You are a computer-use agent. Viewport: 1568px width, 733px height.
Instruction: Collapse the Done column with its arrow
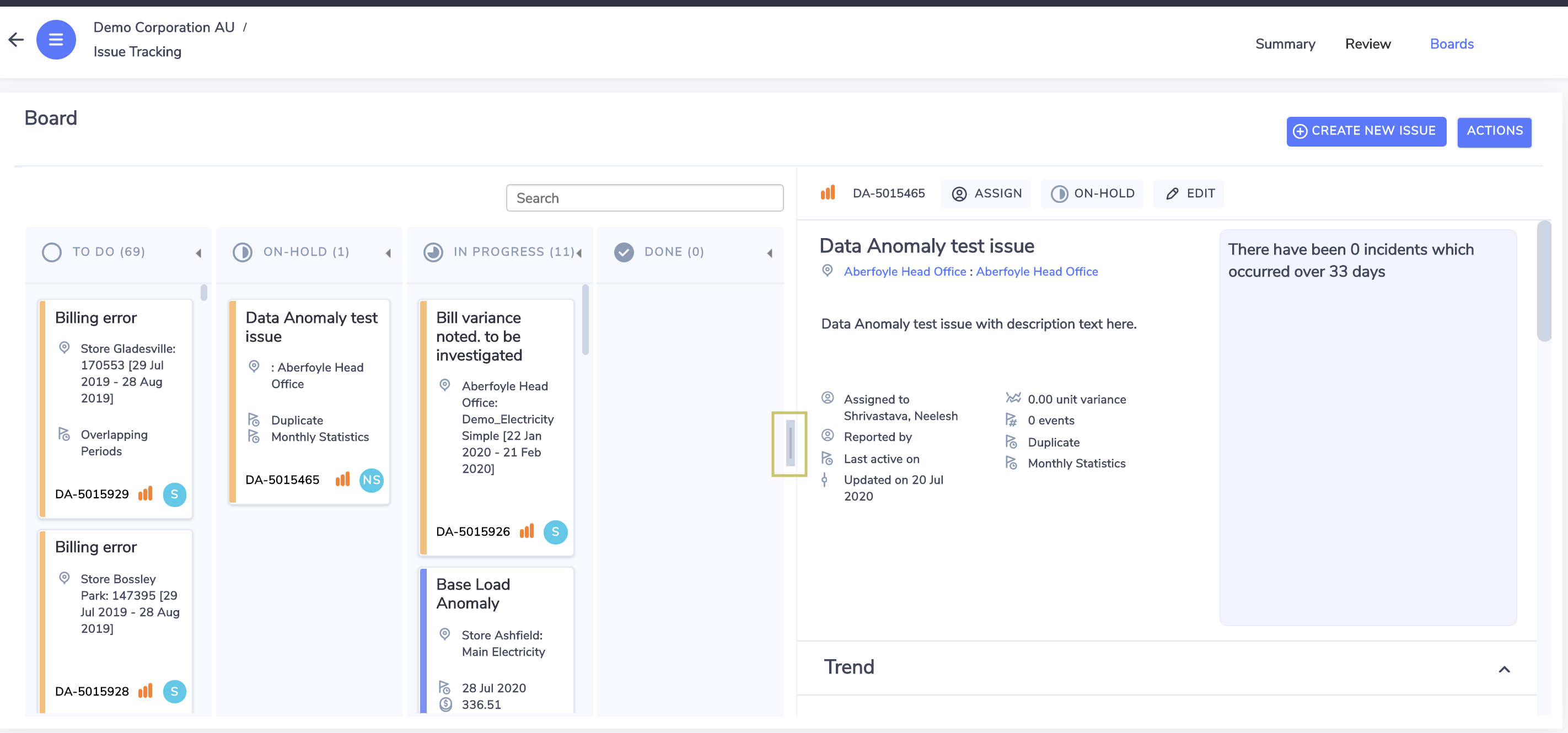(x=770, y=253)
